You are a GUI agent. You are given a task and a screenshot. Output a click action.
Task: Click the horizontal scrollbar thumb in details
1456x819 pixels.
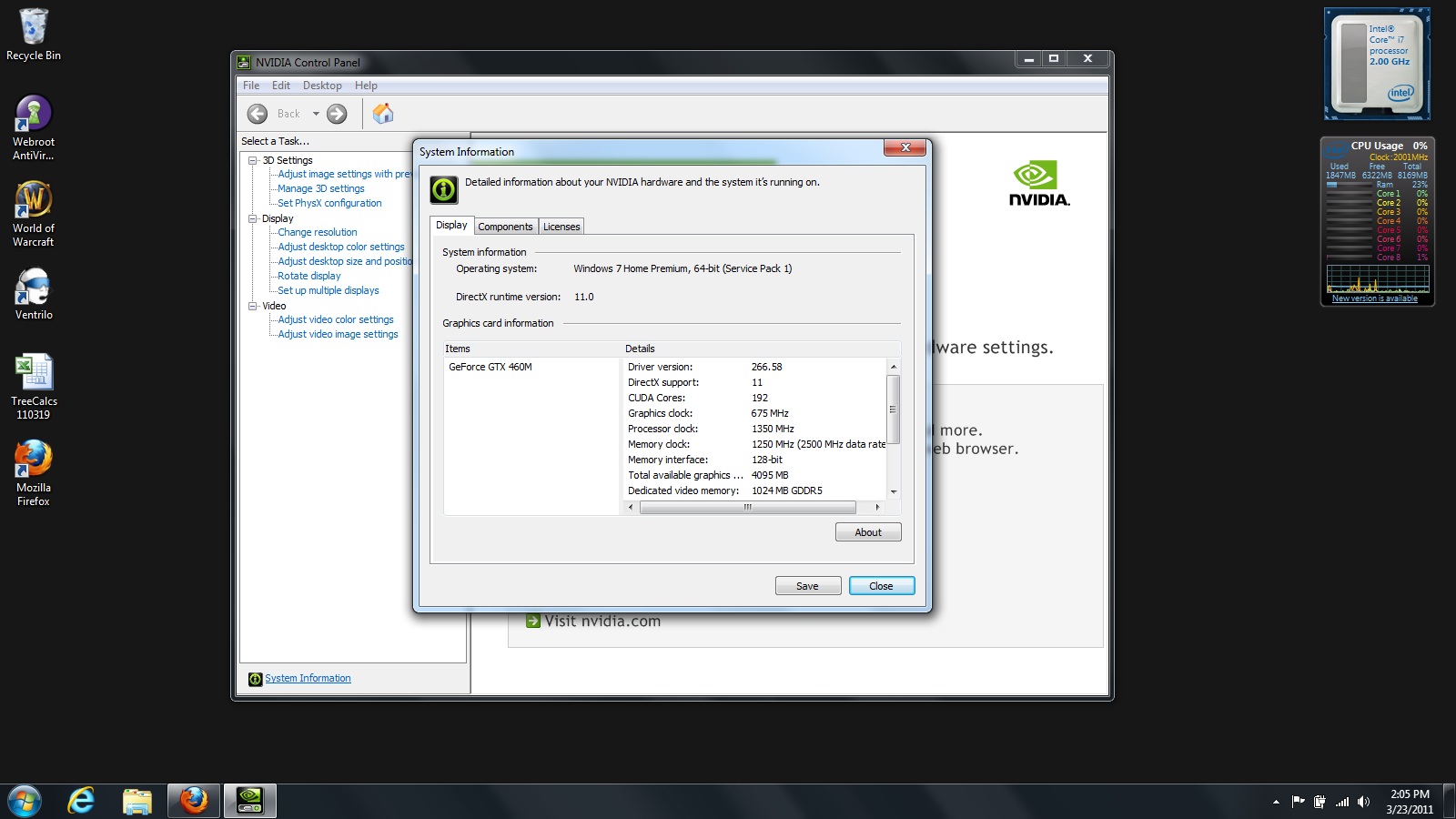pyautogui.click(x=748, y=507)
